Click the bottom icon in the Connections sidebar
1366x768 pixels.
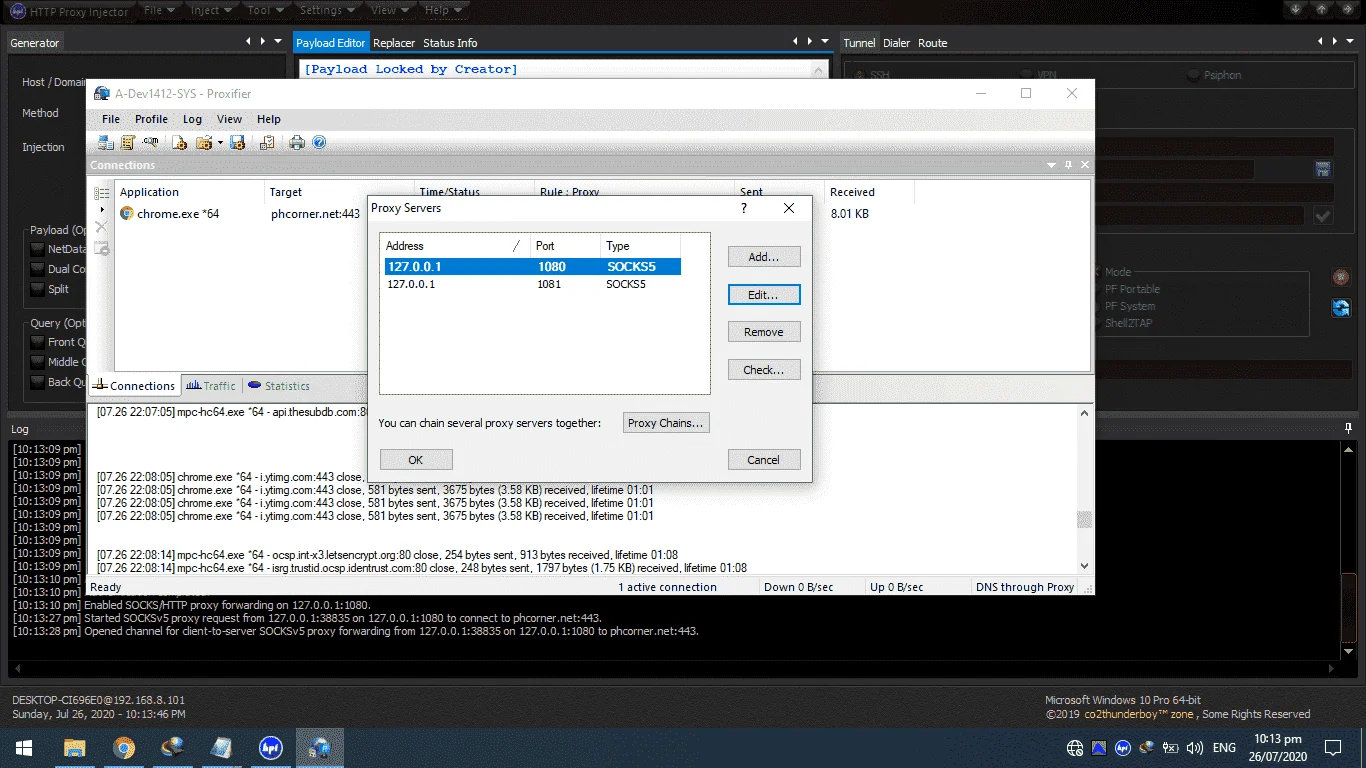tap(101, 248)
